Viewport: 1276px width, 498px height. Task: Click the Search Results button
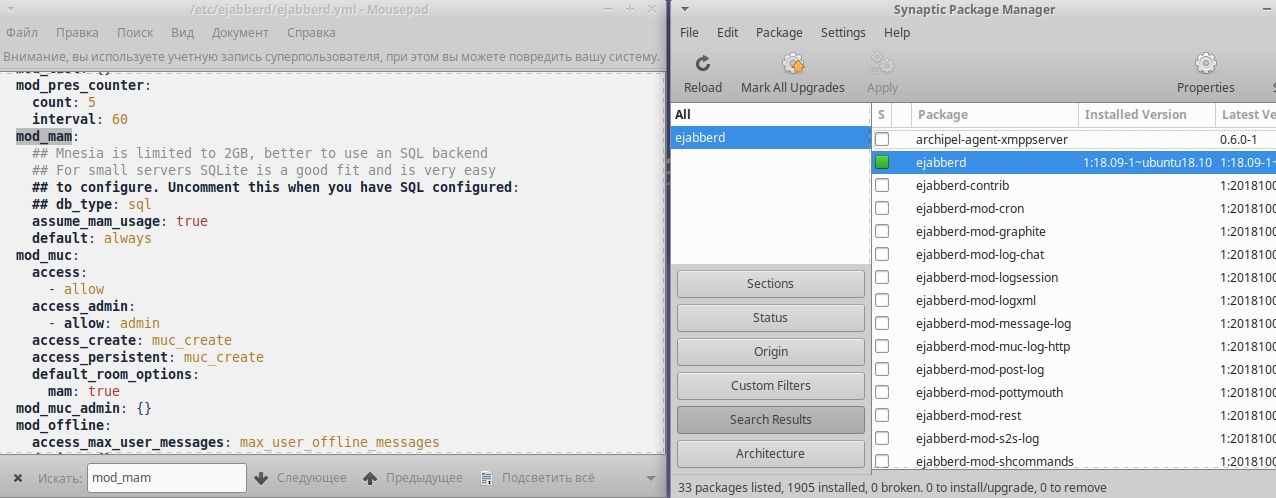(x=770, y=420)
